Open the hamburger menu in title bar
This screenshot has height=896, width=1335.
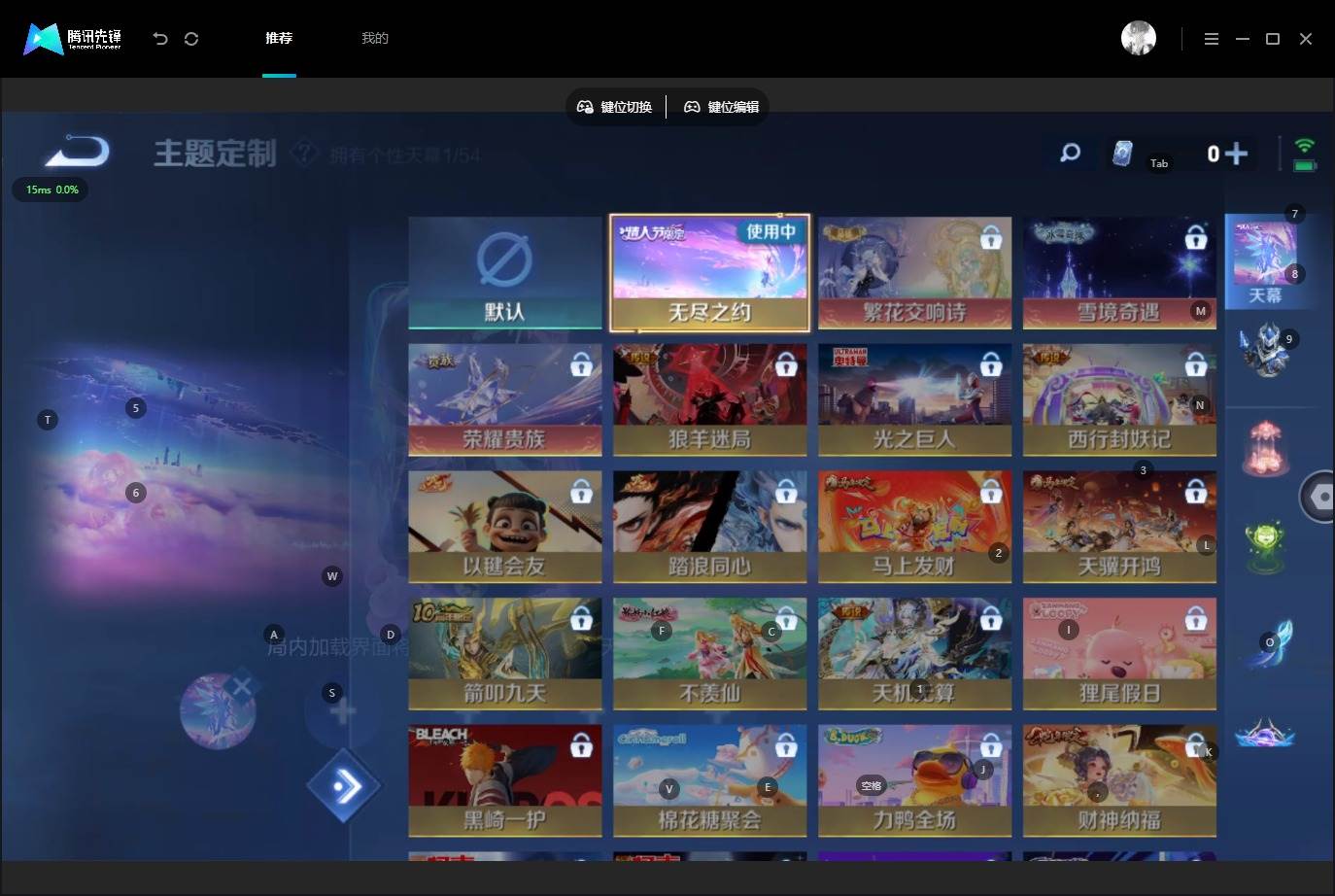(1212, 39)
